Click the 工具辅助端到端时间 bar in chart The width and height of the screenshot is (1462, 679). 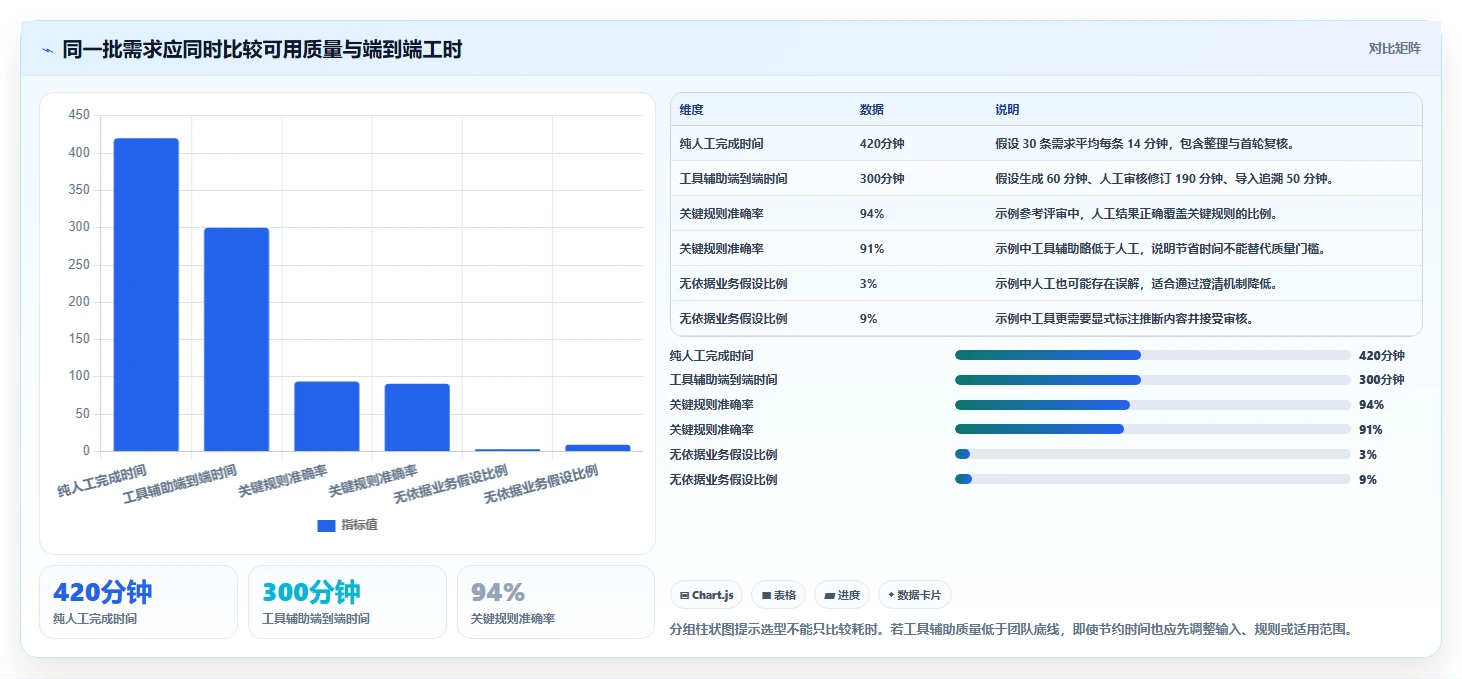(236, 340)
